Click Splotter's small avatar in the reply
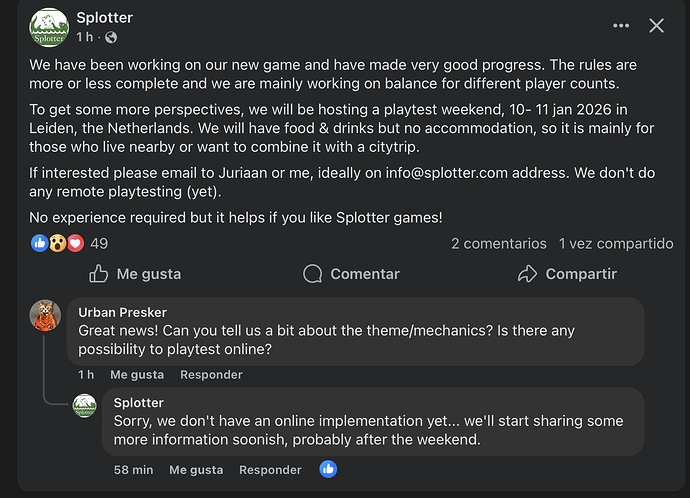 point(85,405)
